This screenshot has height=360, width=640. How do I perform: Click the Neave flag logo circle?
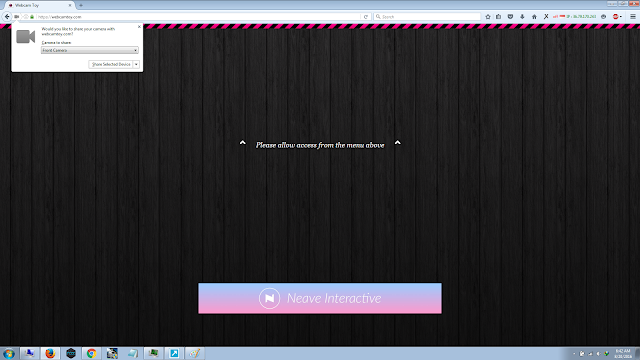(269, 298)
